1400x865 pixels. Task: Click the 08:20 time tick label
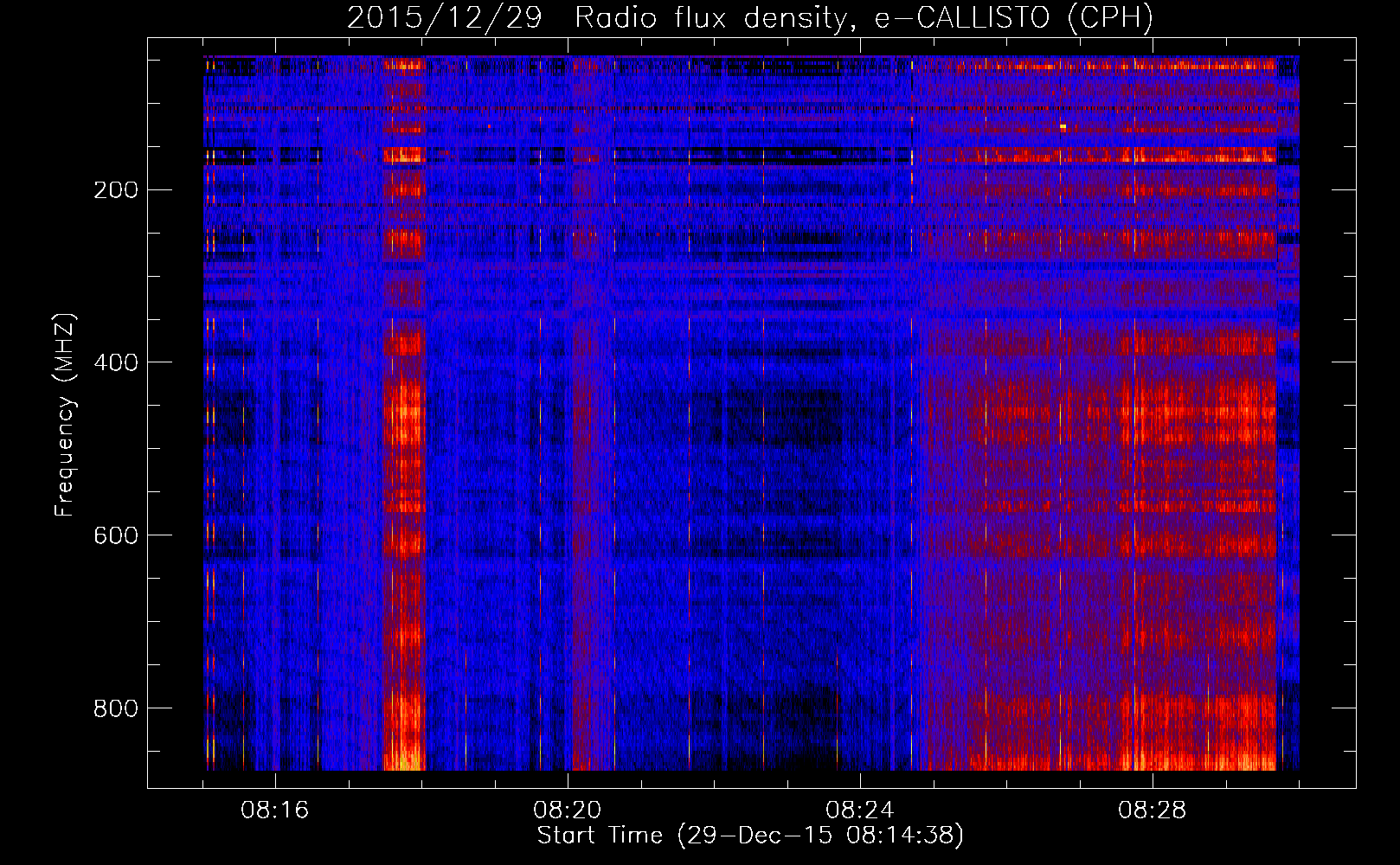tap(568, 811)
